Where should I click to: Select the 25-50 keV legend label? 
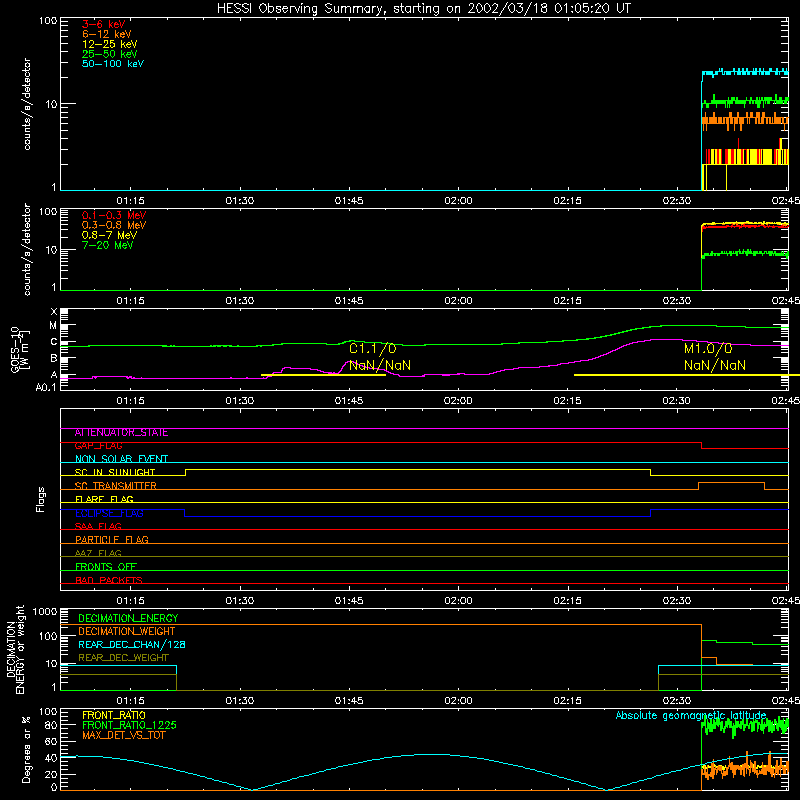tap(110, 54)
